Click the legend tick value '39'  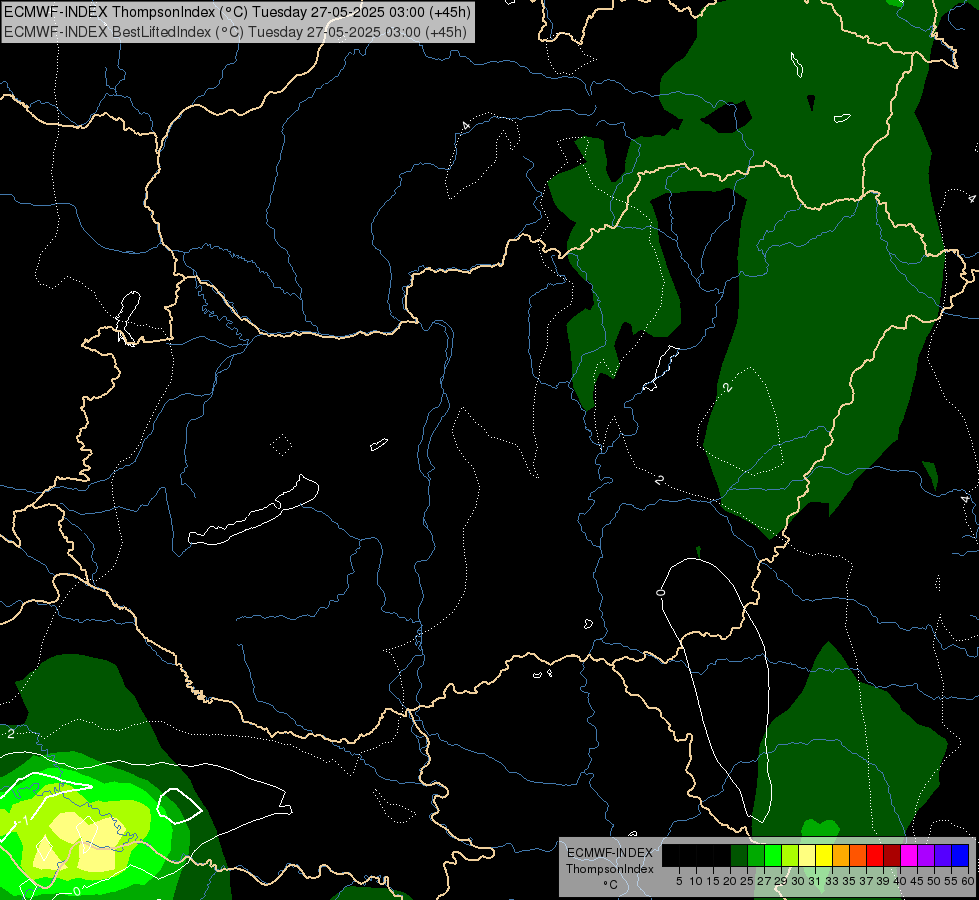coord(883,881)
